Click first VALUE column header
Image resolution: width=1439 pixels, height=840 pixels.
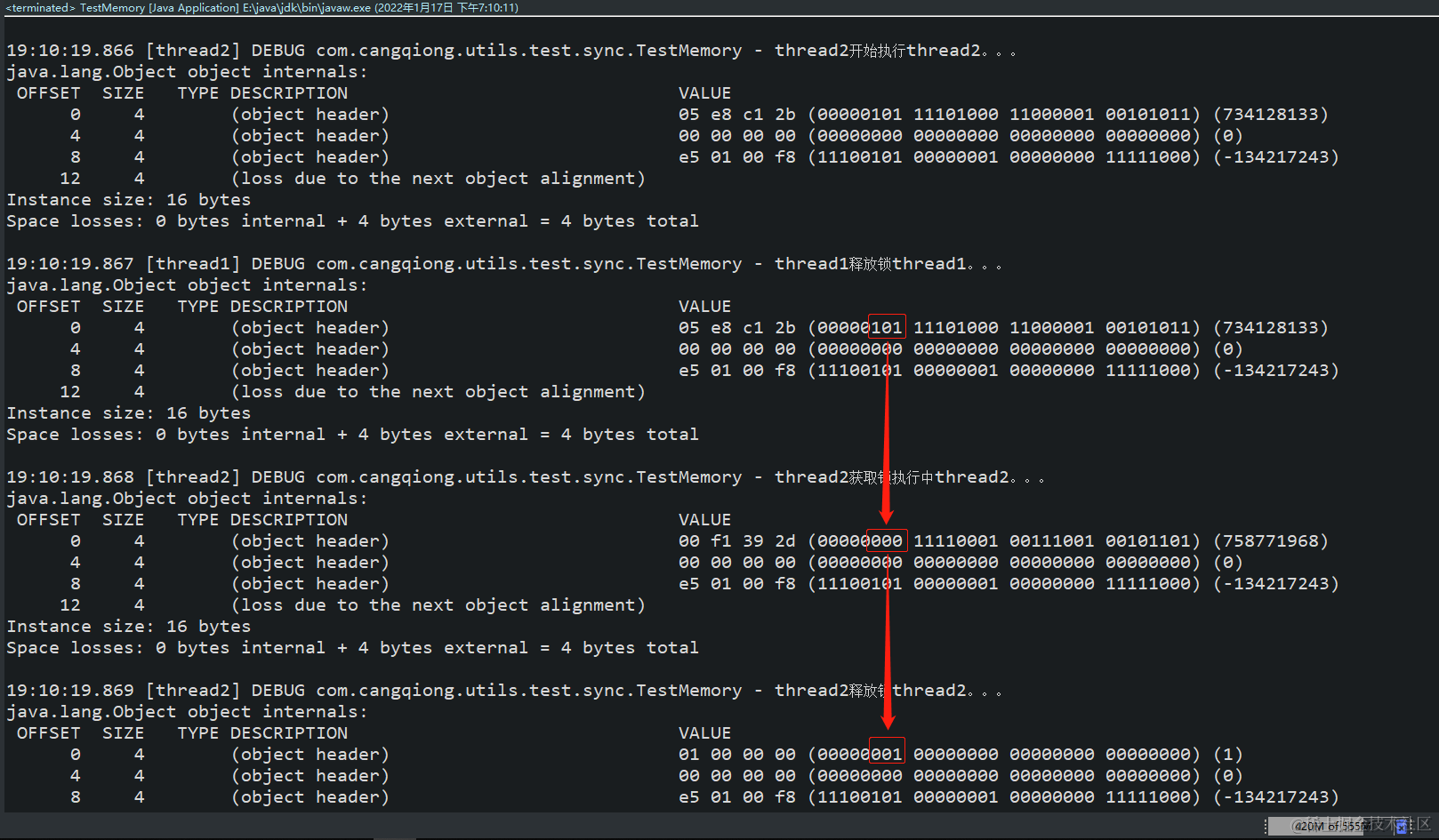click(x=704, y=93)
